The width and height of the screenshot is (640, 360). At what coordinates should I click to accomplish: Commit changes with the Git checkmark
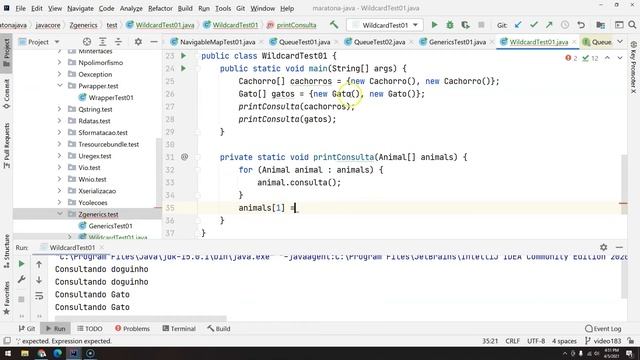pos(533,25)
